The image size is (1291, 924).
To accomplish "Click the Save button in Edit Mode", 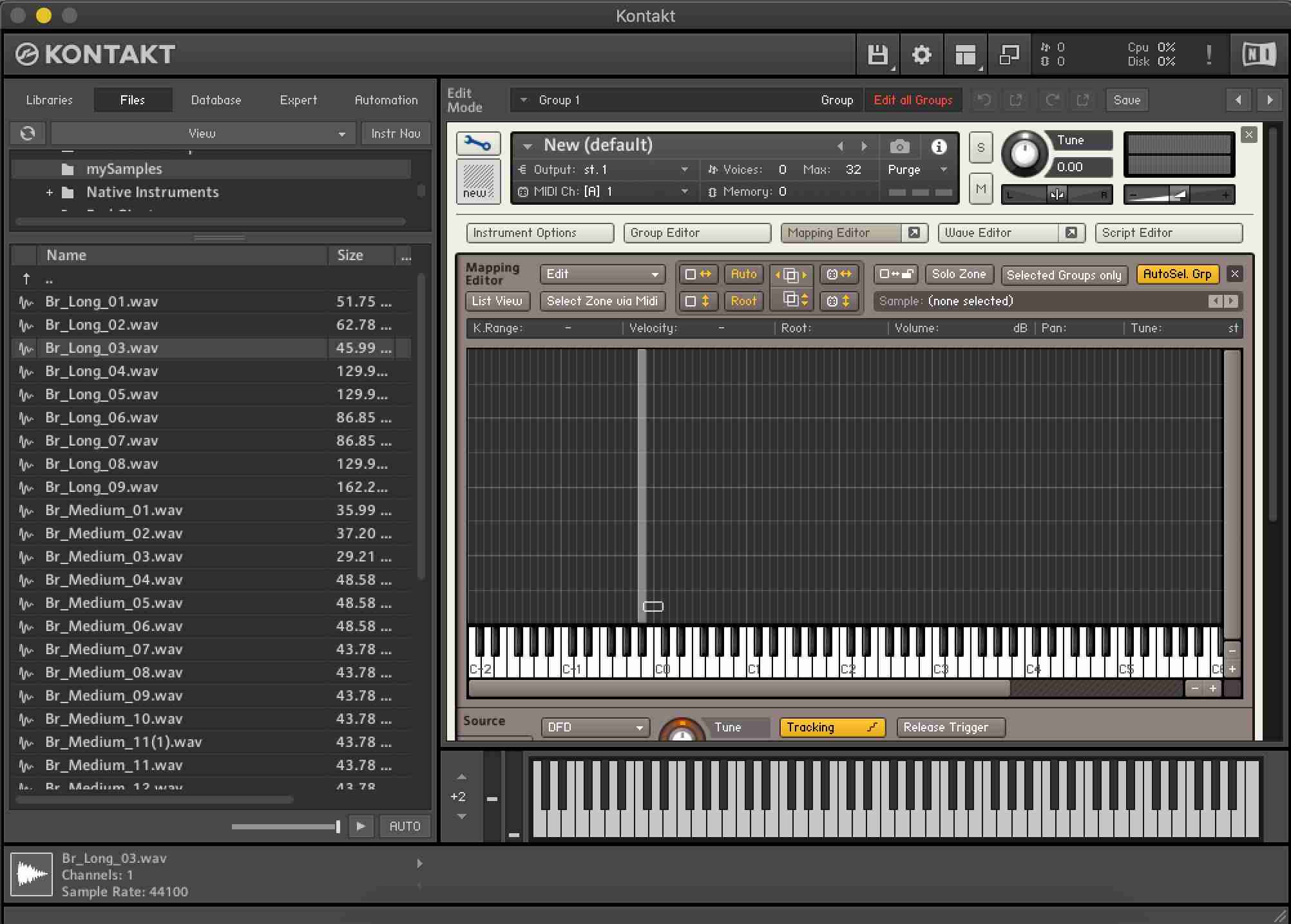I will (x=1127, y=100).
